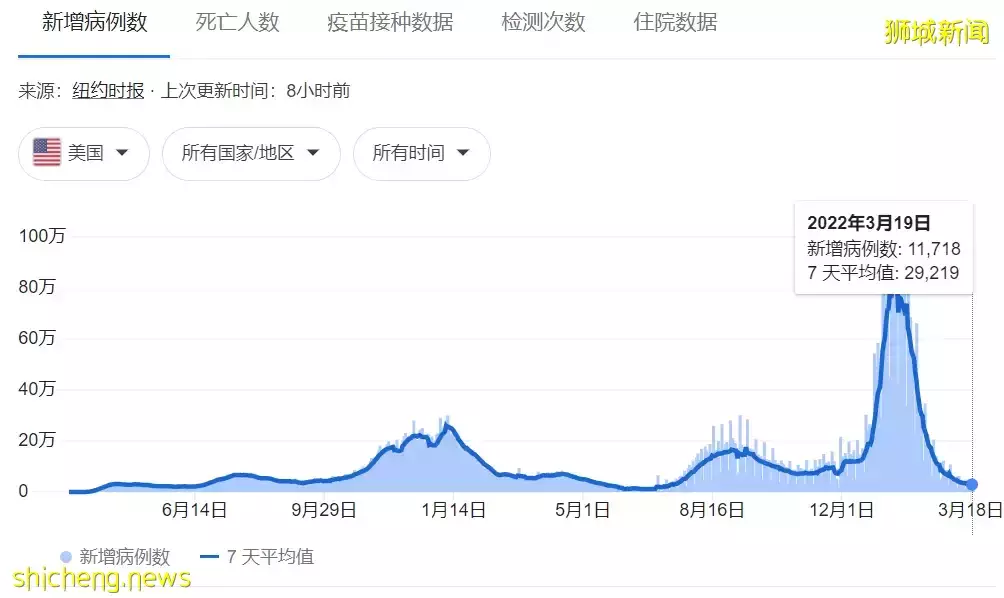Click the dropdown arrow beside 美国
The image size is (1004, 598).
click(122, 153)
